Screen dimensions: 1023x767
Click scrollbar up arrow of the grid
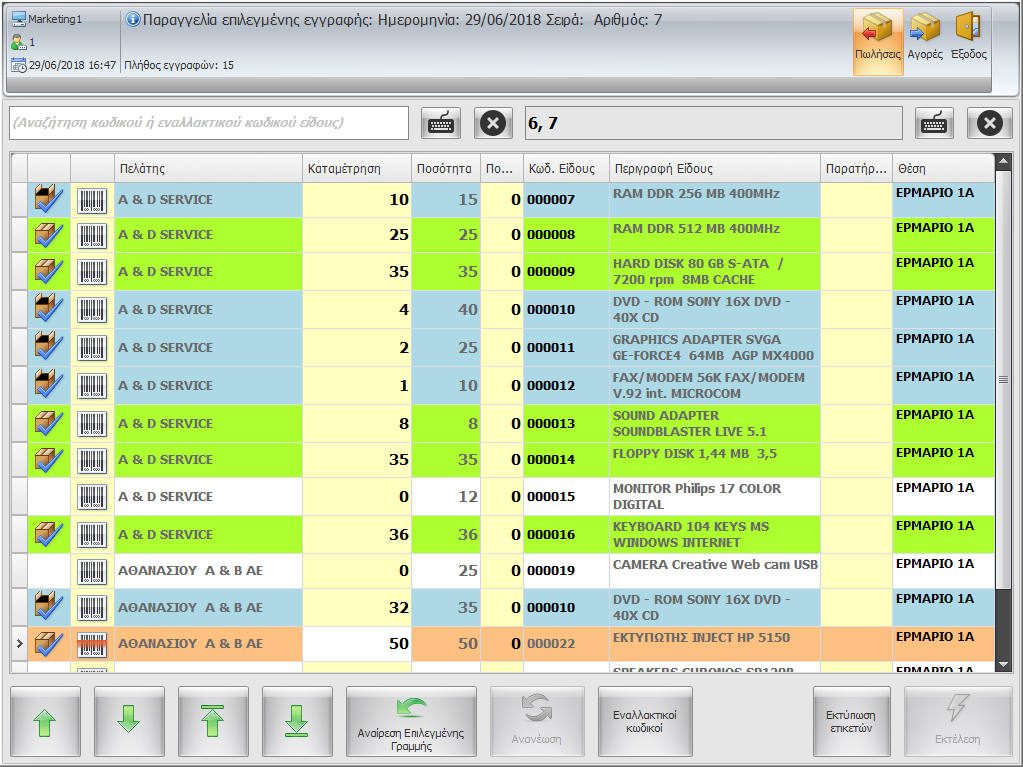[1003, 161]
